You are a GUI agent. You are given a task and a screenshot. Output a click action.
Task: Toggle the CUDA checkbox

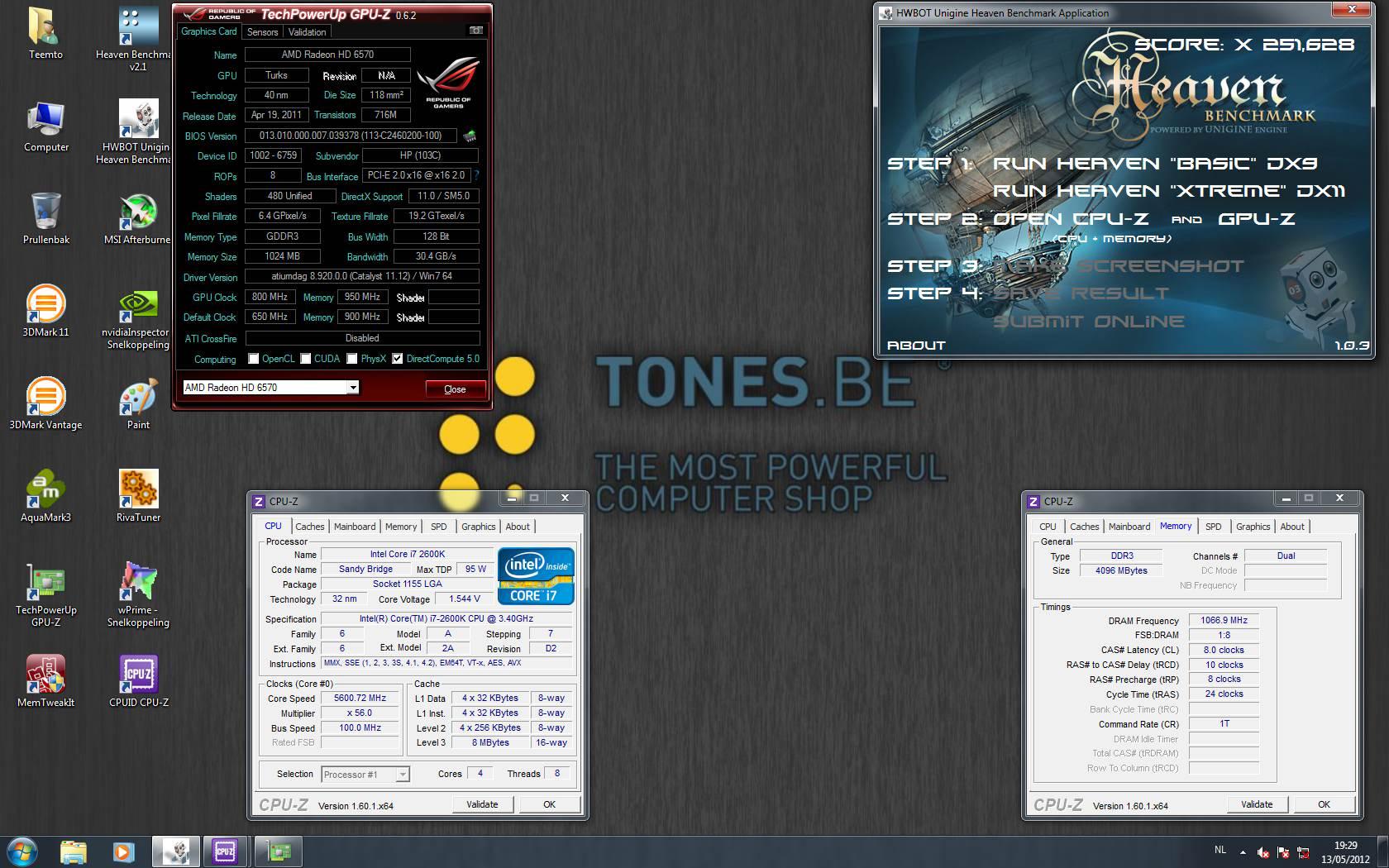point(306,359)
